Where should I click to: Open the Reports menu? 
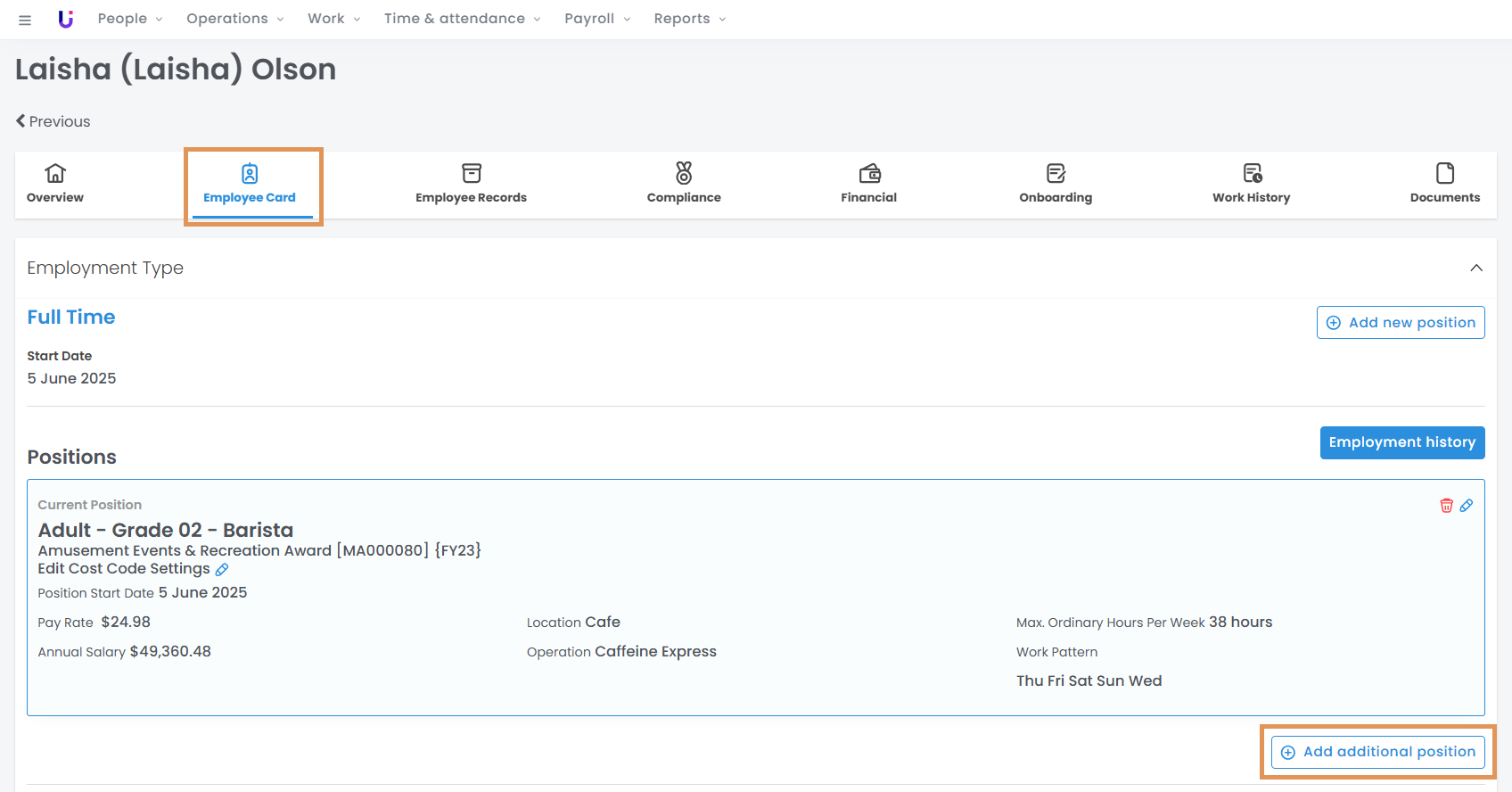point(689,19)
